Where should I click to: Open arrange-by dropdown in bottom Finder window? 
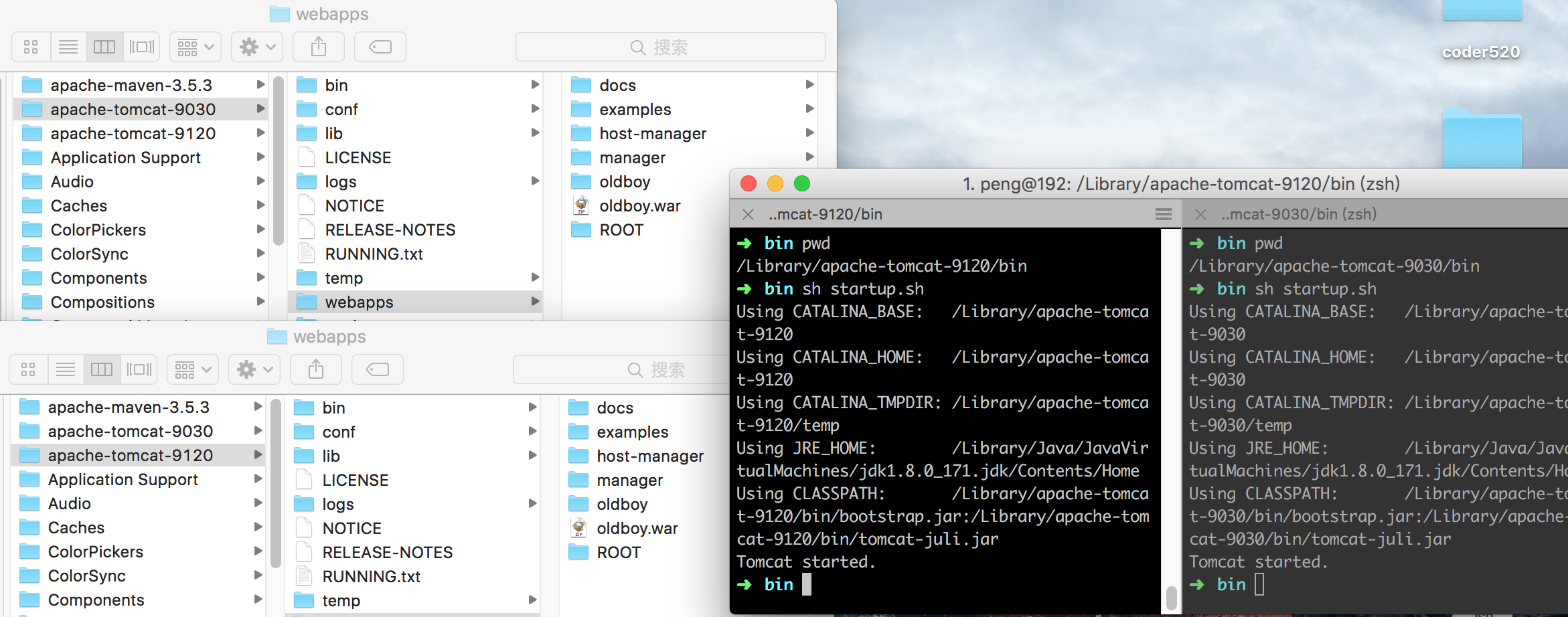pyautogui.click(x=193, y=369)
